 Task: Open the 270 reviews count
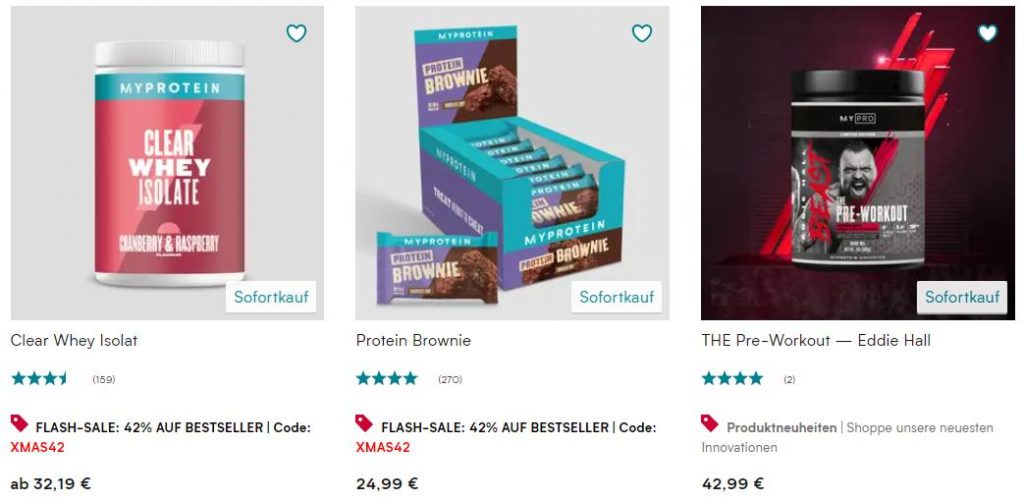(x=450, y=379)
